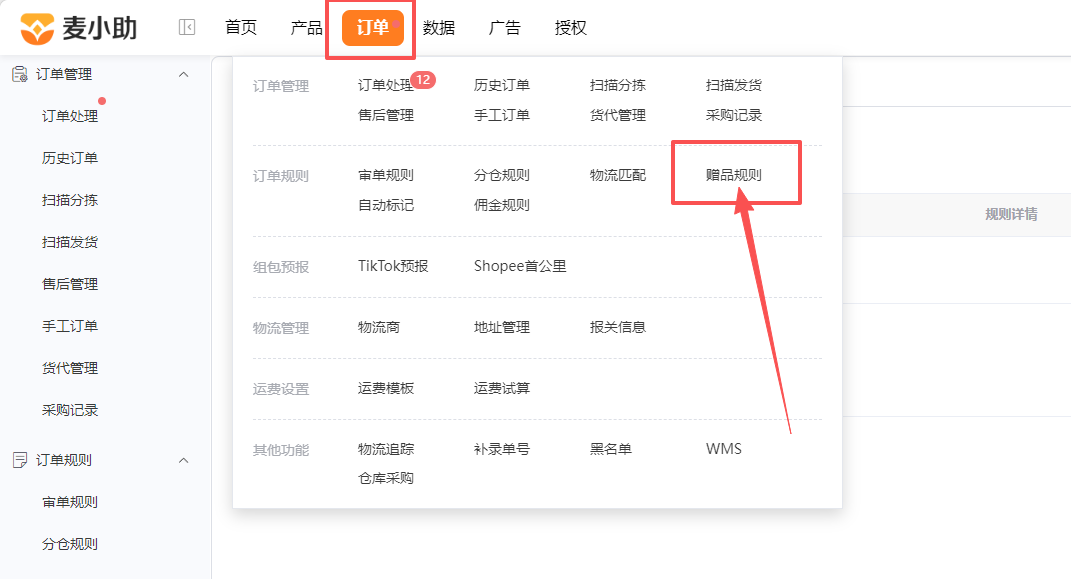
Task: Open 仓库采购
Action: pos(386,479)
